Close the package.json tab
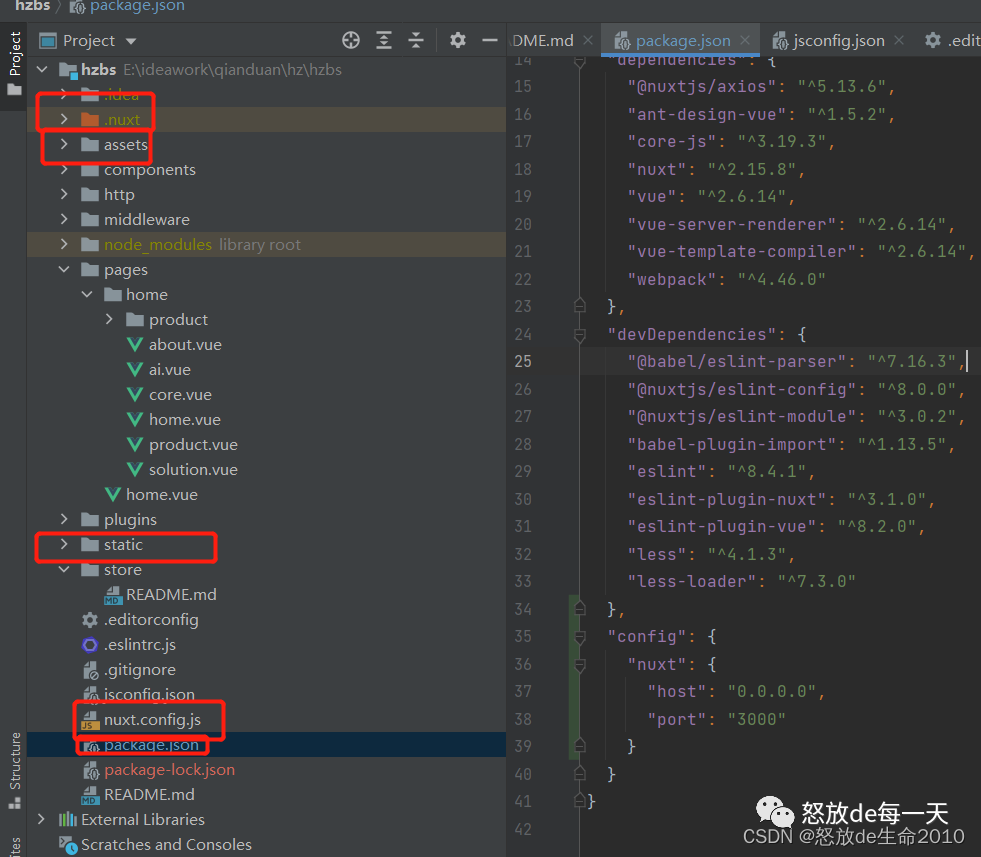The width and height of the screenshot is (981, 857). click(x=745, y=40)
